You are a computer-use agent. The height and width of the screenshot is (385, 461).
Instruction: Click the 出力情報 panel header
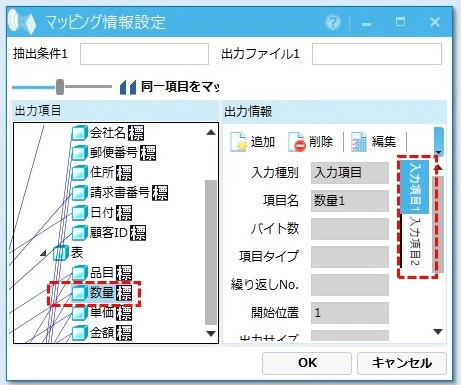(x=335, y=111)
